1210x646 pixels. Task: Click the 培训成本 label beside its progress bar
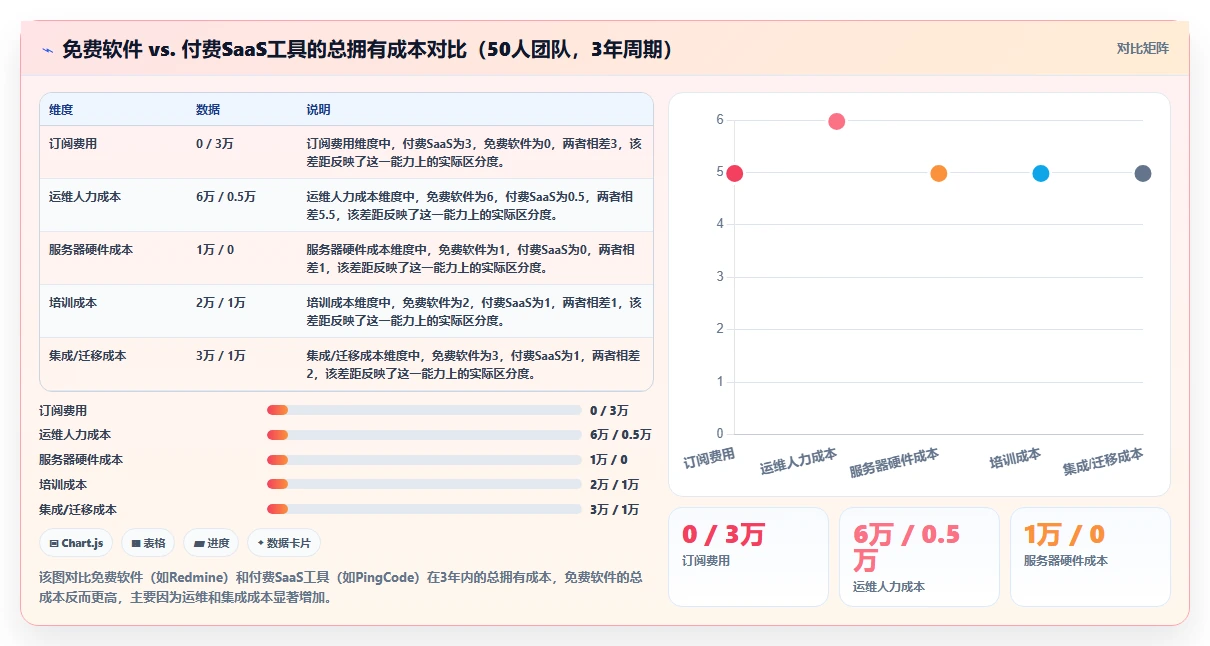(x=63, y=484)
